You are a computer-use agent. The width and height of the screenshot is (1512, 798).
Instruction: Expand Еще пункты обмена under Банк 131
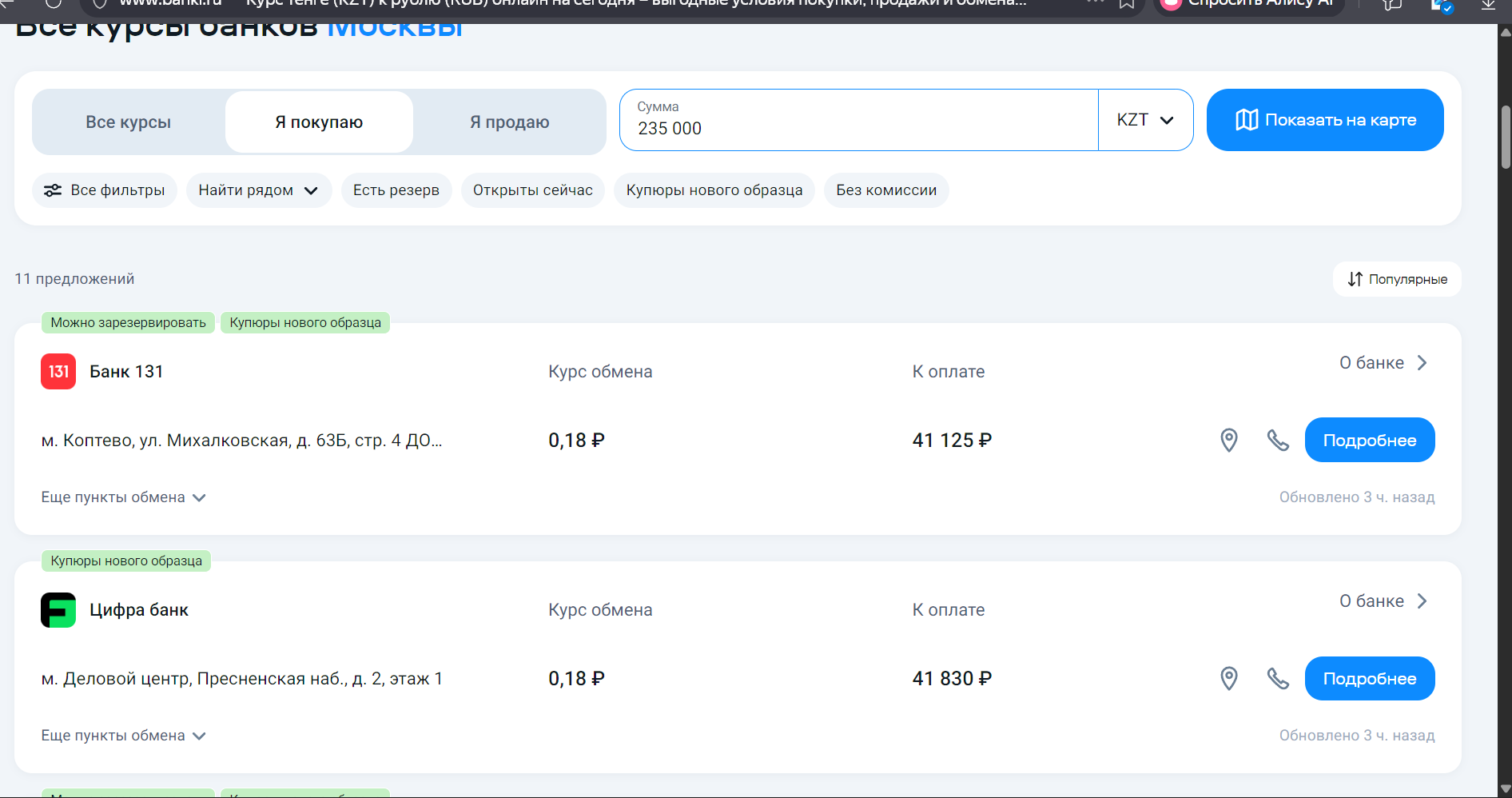click(x=124, y=497)
